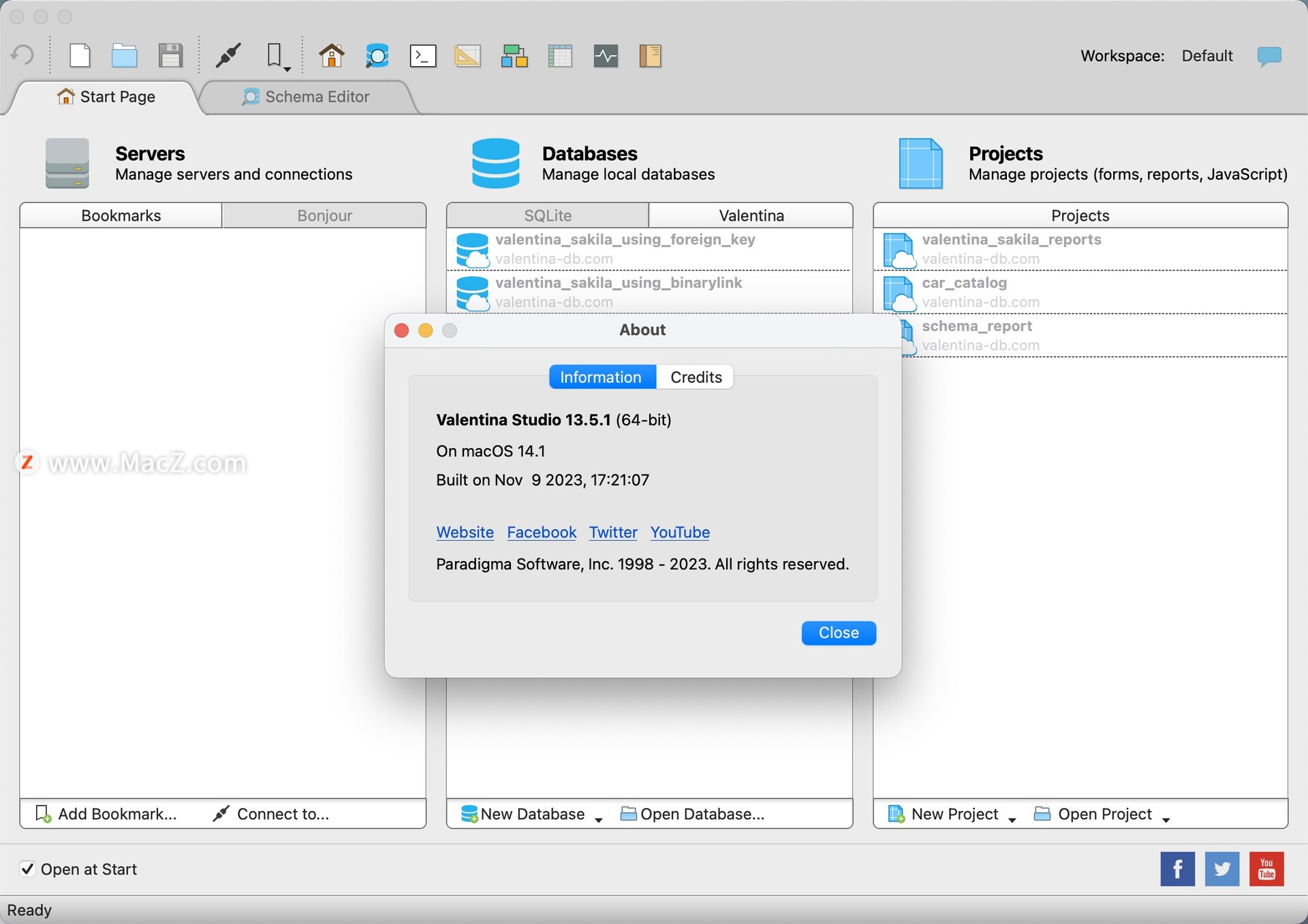Expand New Project dropdown arrow
Viewport: 1308px width, 924px height.
1012,819
